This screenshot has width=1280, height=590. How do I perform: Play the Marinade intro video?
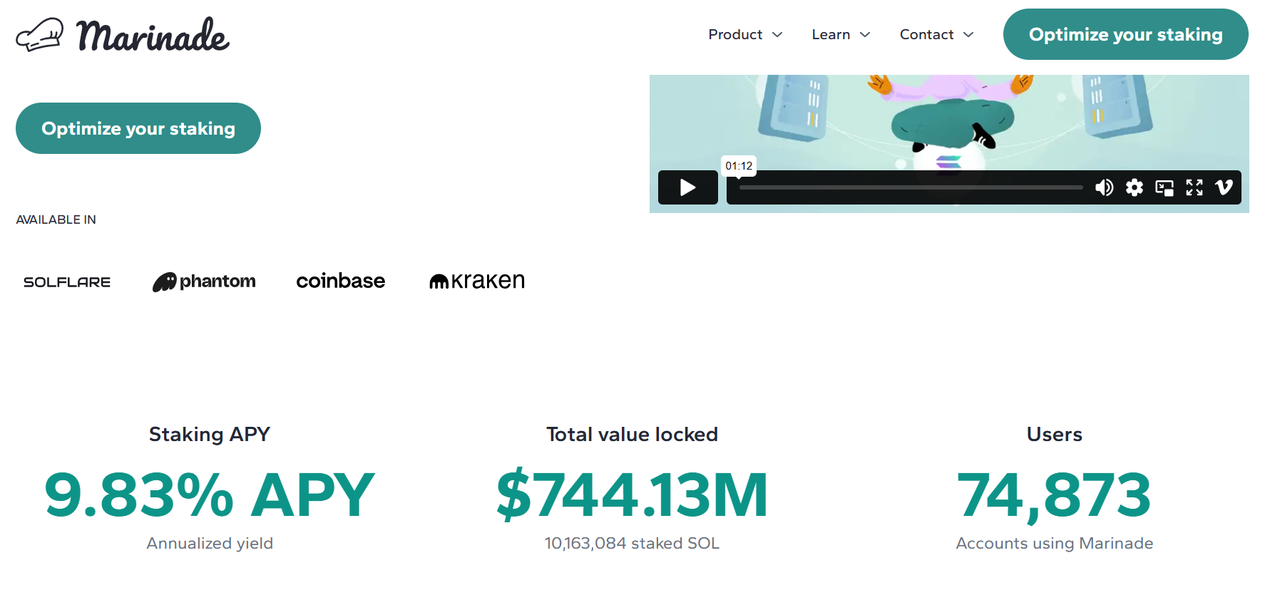tap(687, 187)
